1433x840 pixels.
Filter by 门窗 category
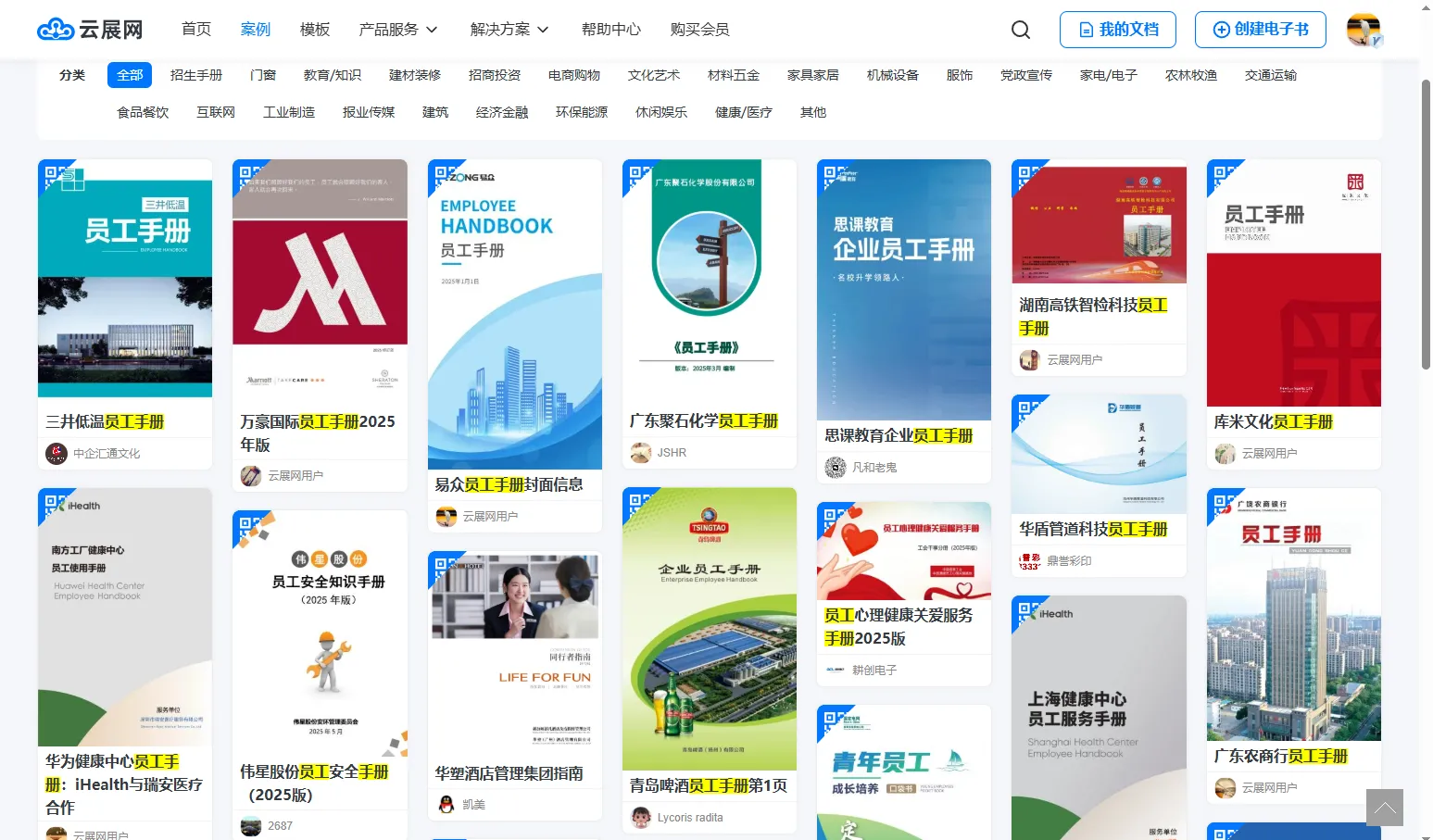[263, 75]
